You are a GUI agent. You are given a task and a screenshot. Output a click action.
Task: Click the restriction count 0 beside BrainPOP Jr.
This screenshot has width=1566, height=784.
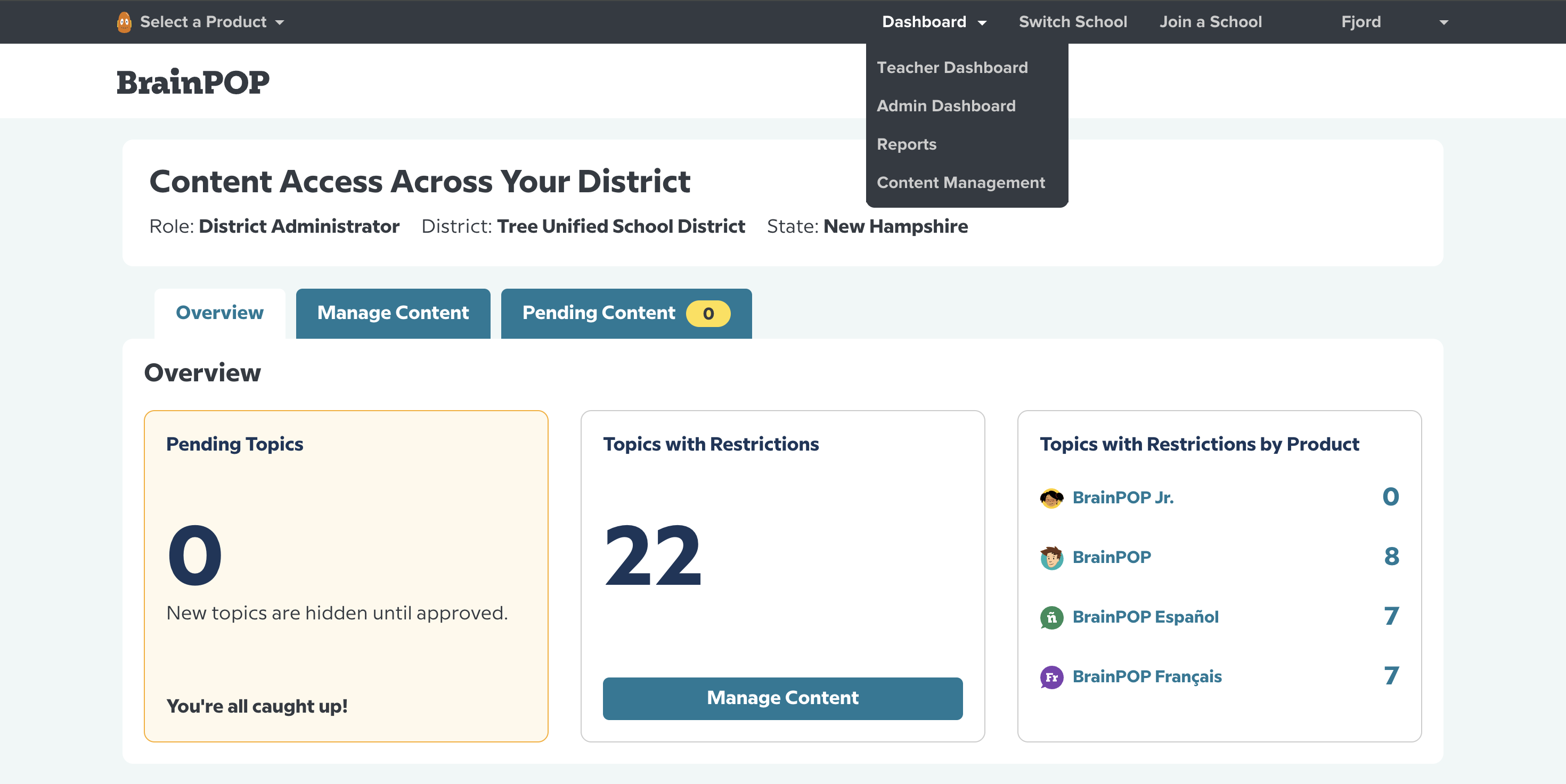1391,497
